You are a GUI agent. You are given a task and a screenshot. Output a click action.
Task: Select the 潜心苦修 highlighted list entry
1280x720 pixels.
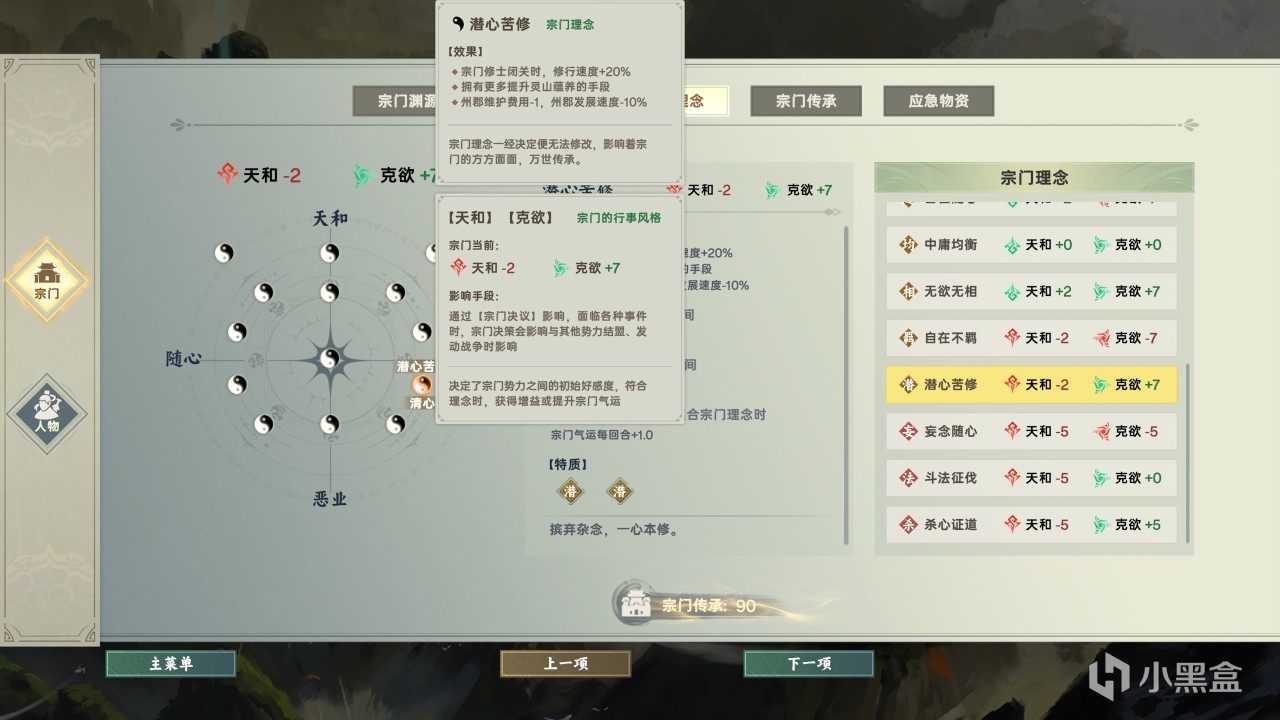[1031, 384]
